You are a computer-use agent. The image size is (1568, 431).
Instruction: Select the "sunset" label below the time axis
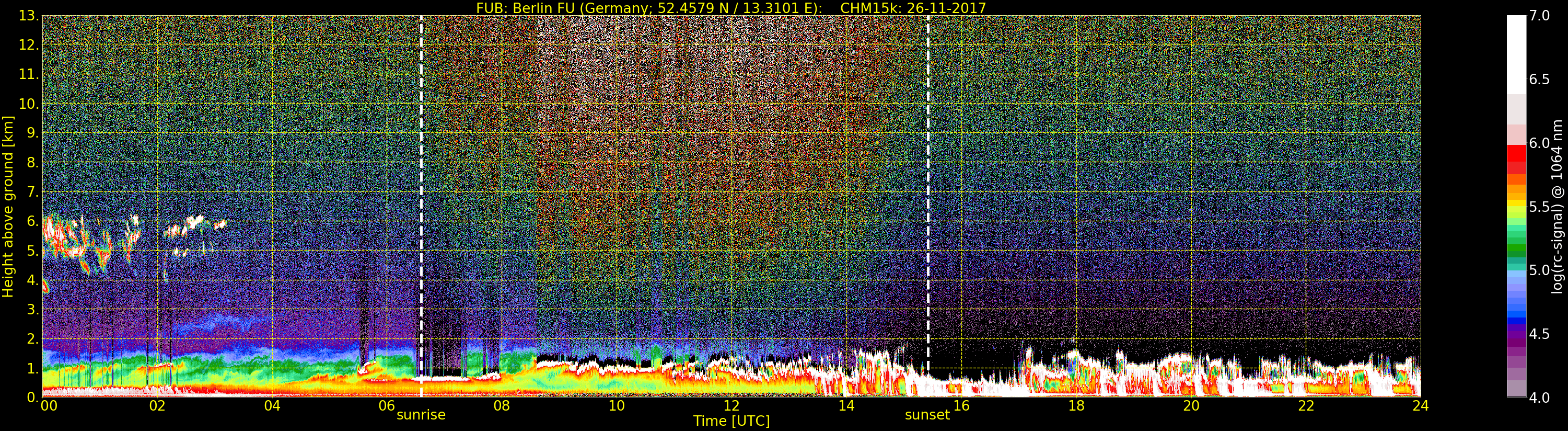tap(927, 415)
